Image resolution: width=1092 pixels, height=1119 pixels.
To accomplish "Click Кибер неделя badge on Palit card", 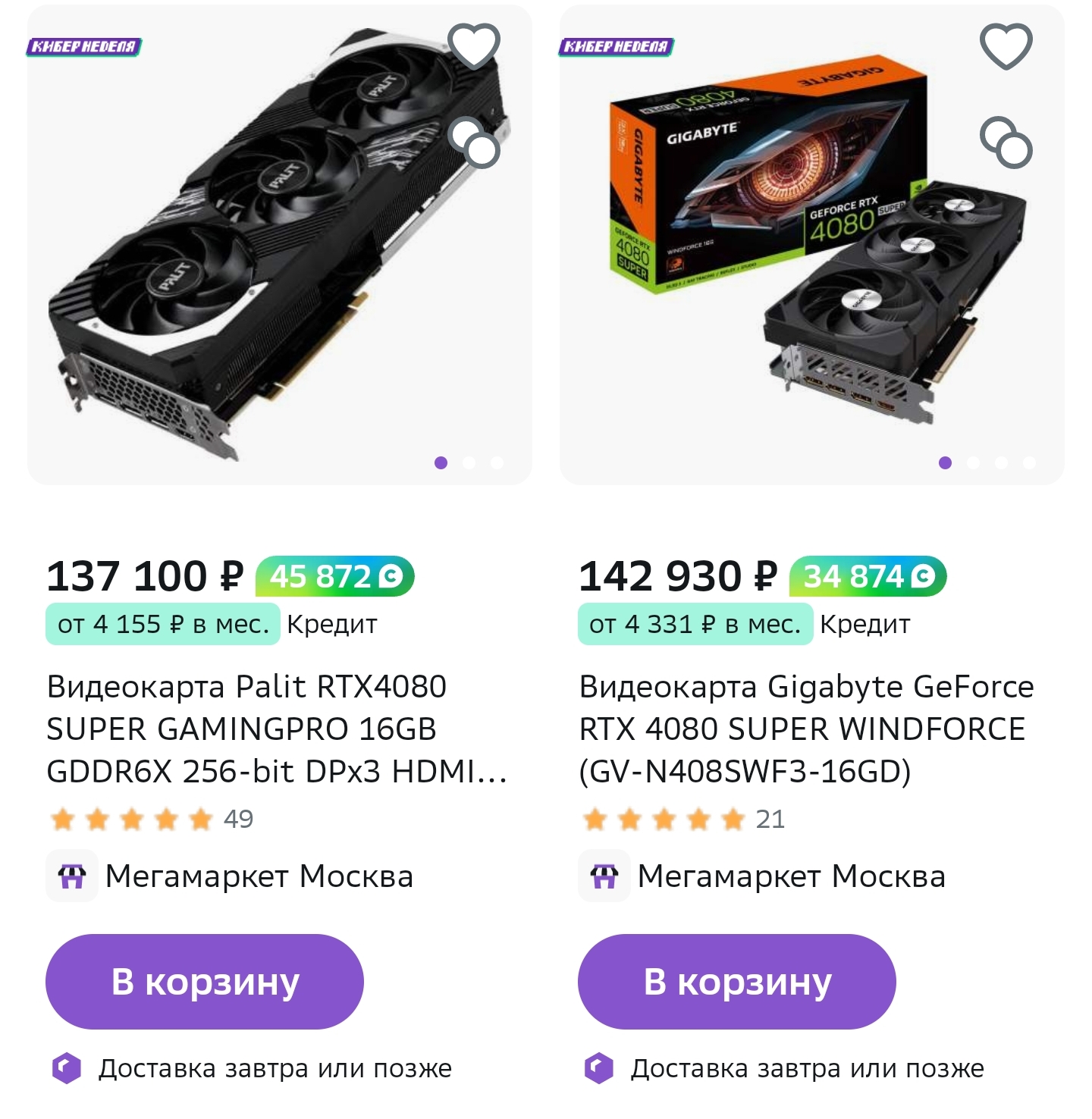I will (x=84, y=47).
